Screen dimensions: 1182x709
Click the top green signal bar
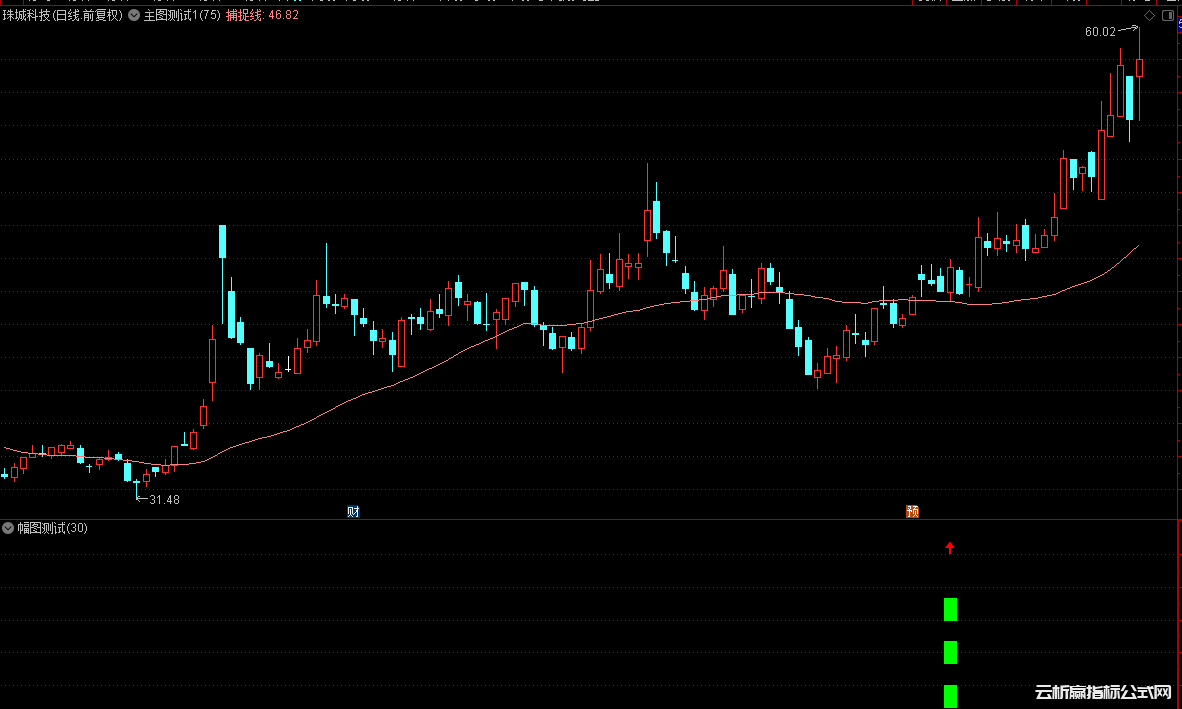click(950, 609)
